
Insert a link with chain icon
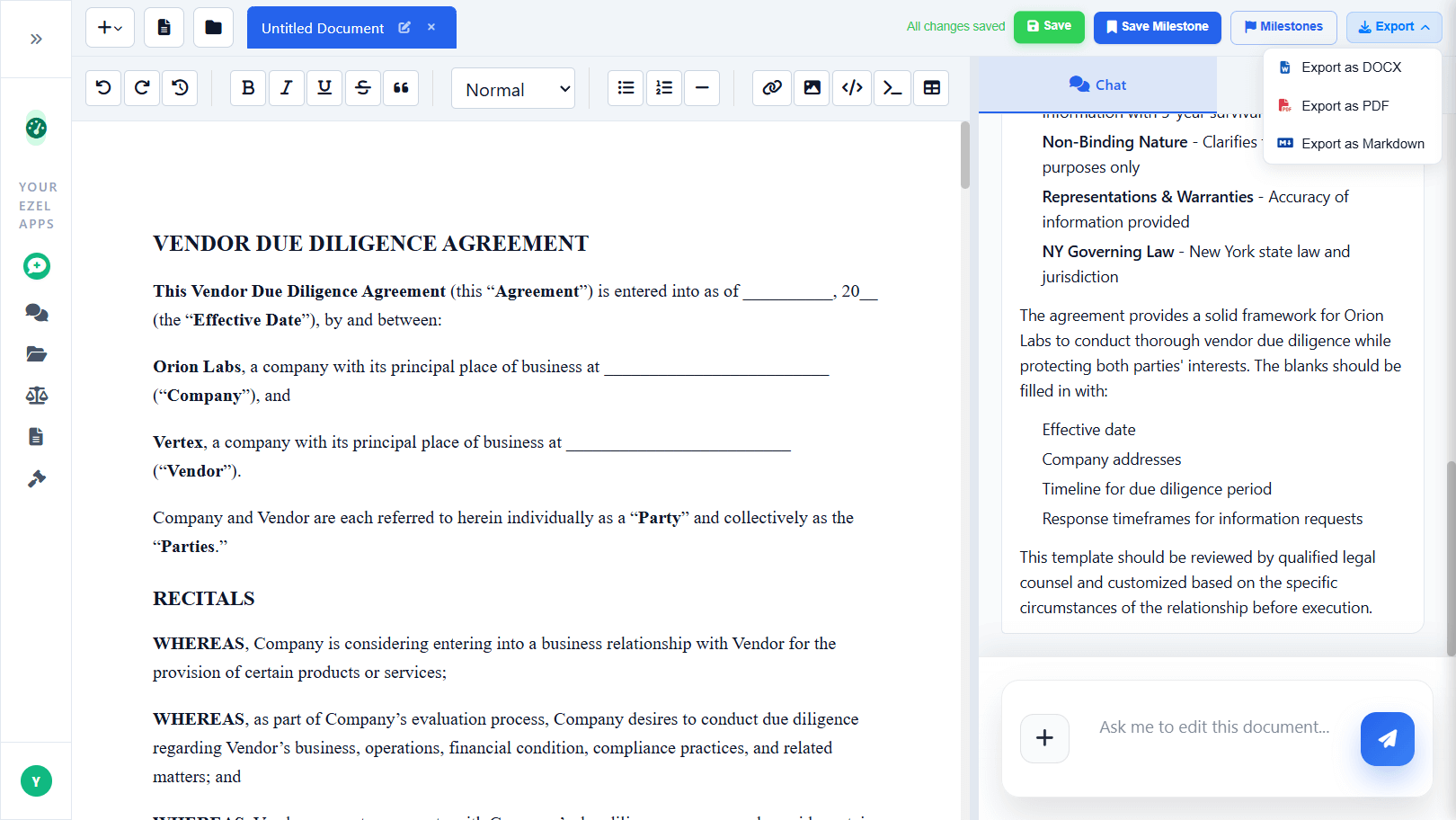click(x=772, y=88)
